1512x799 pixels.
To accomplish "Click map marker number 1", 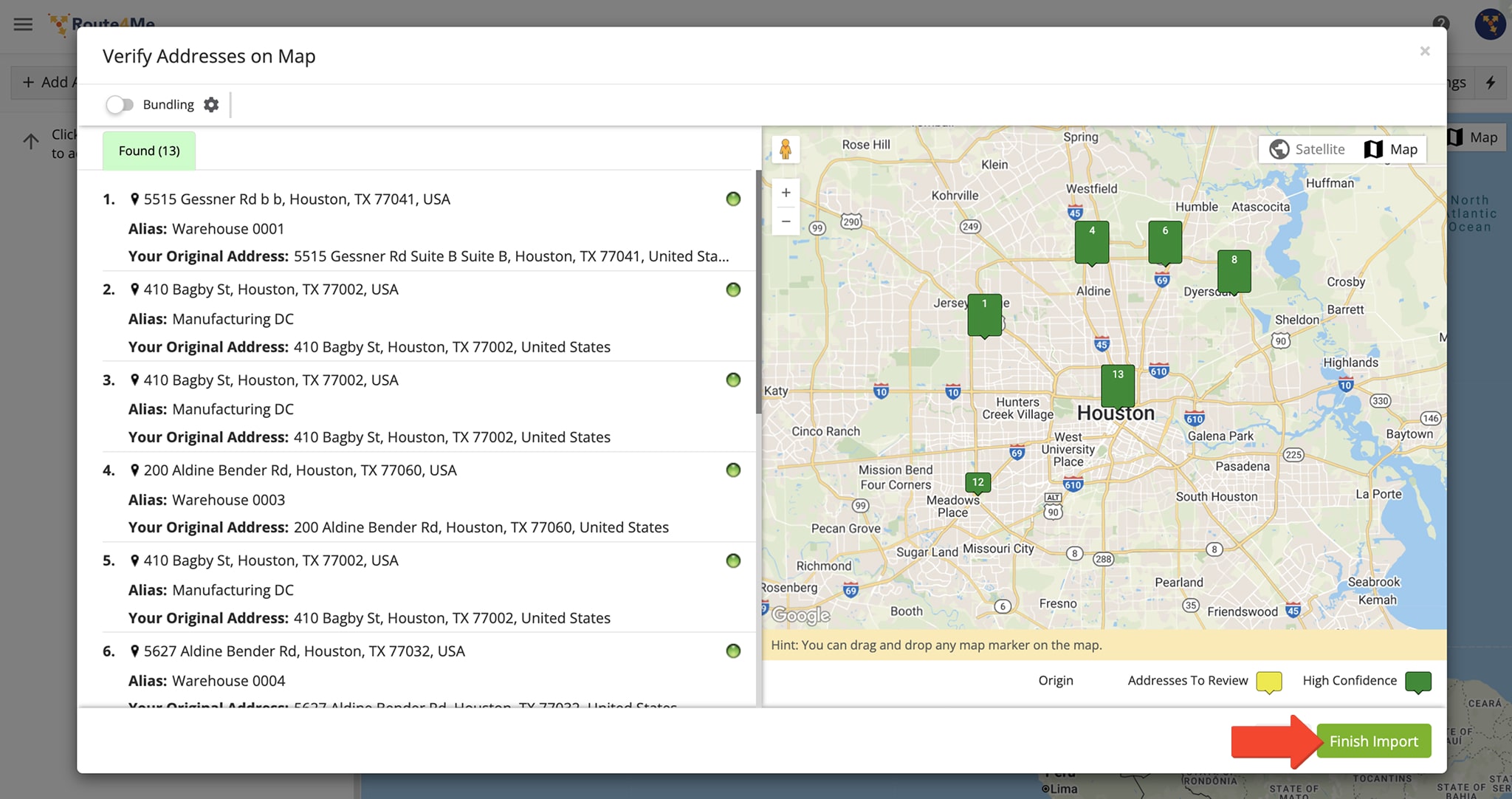I will 984,316.
